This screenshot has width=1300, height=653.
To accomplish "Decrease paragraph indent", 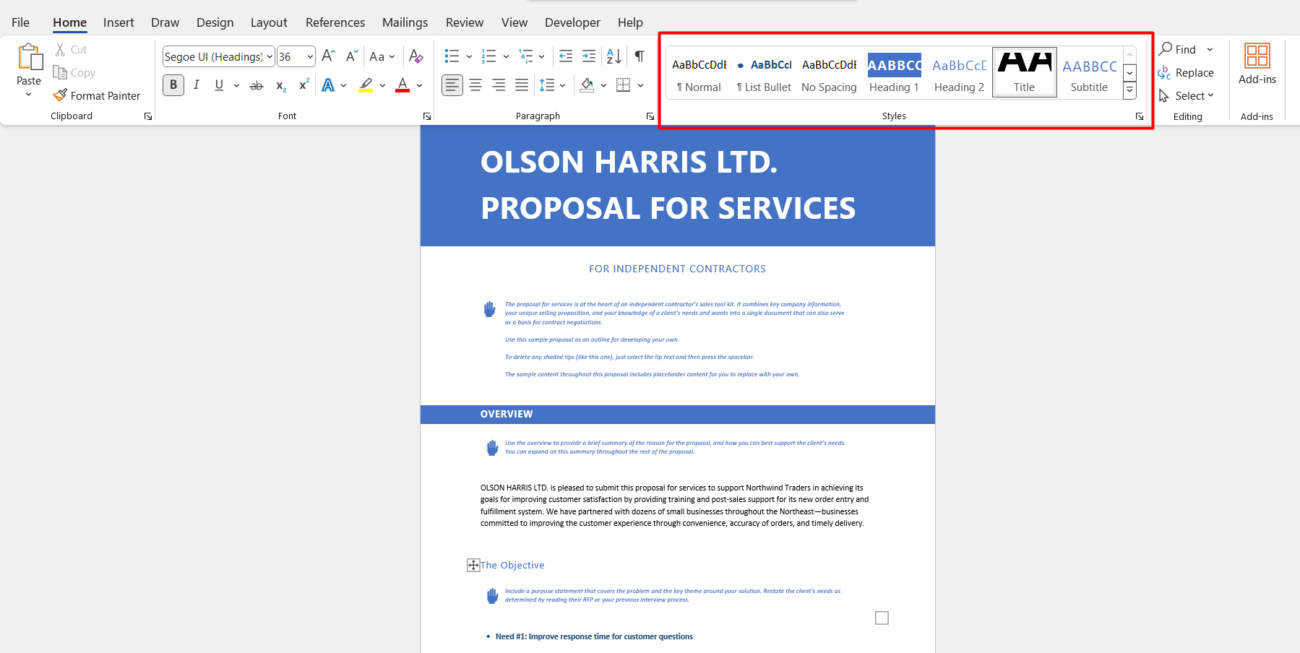I will point(566,56).
